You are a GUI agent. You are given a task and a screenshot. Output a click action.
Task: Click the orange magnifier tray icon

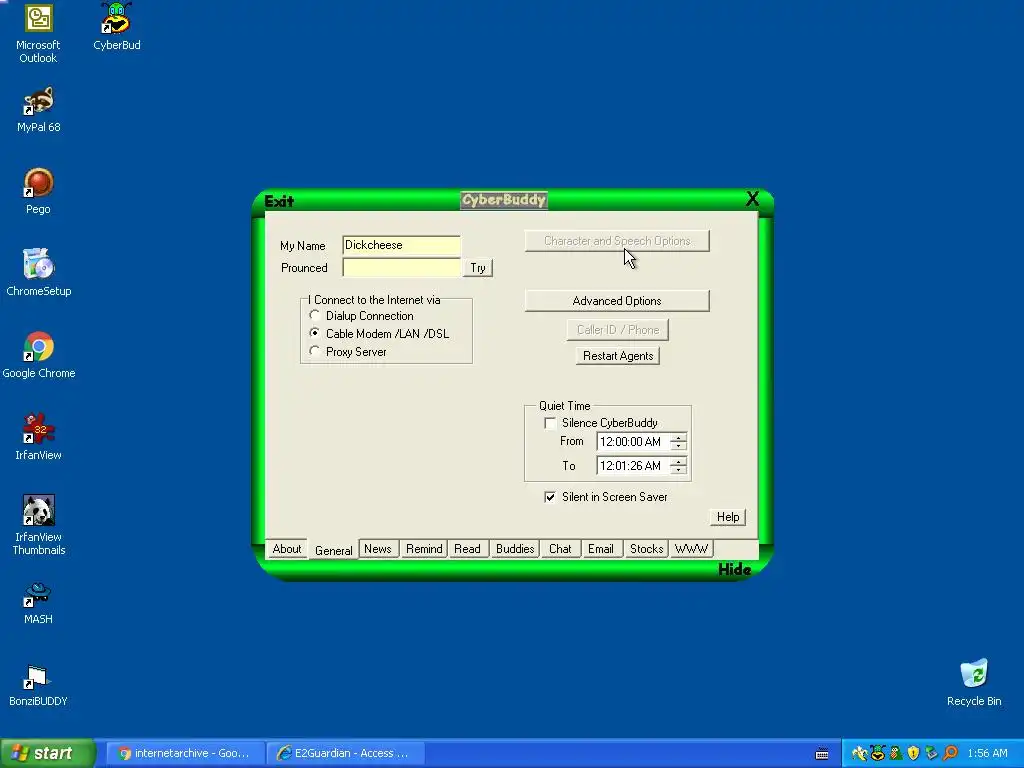(x=950, y=754)
